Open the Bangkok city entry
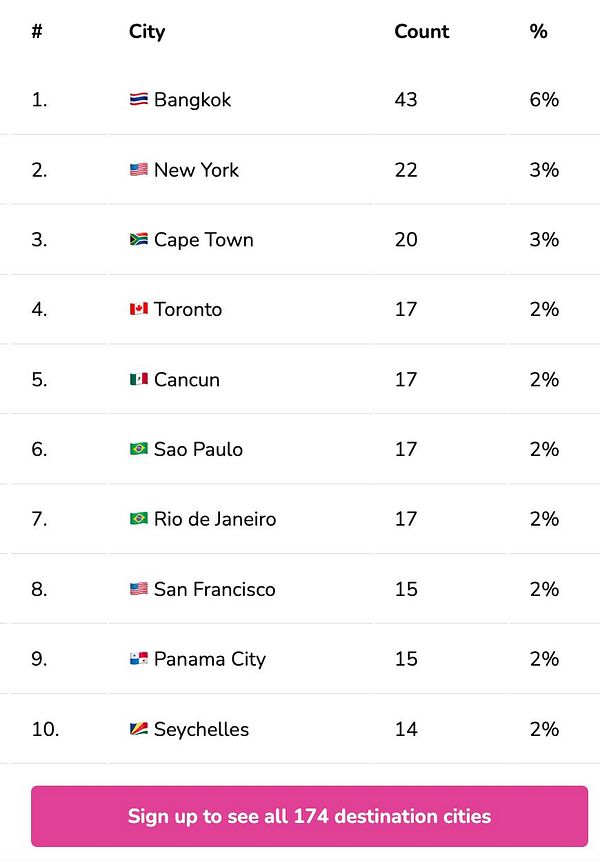Image resolution: width=600 pixels, height=861 pixels. (192, 100)
